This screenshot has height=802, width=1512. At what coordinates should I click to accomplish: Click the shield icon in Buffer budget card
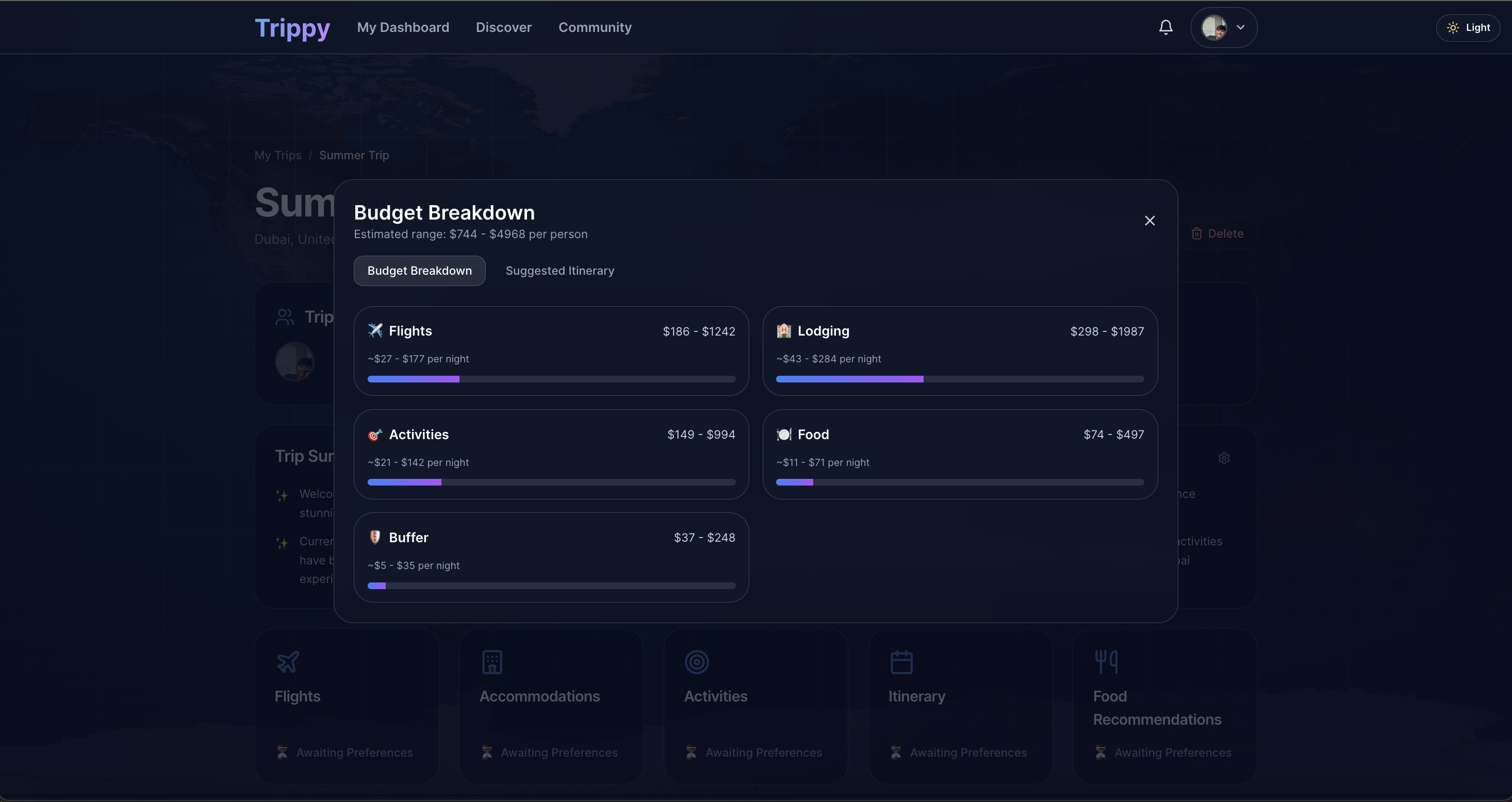tap(375, 538)
